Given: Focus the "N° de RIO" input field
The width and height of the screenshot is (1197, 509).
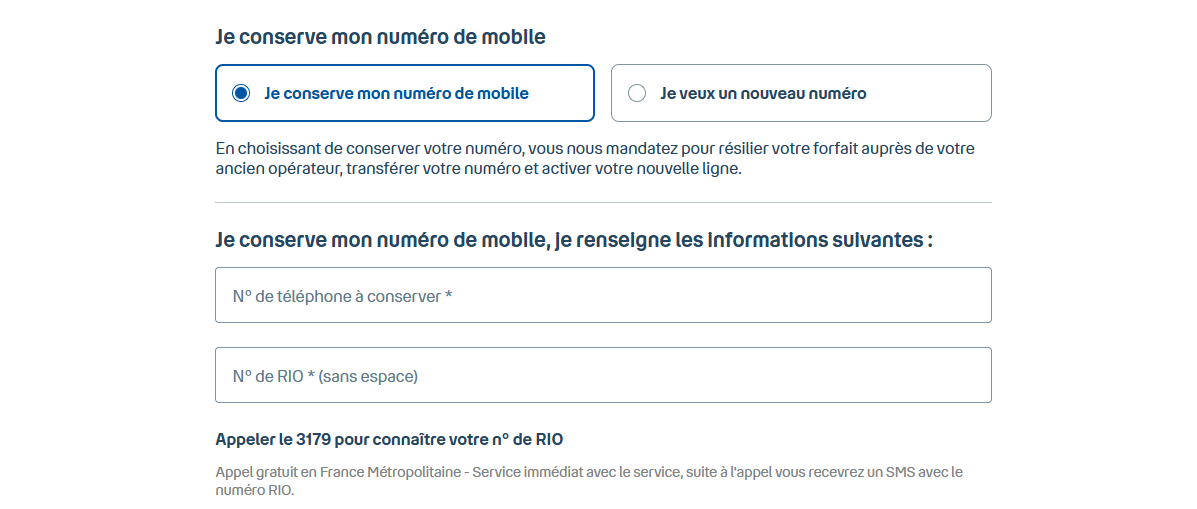Looking at the screenshot, I should (x=603, y=375).
